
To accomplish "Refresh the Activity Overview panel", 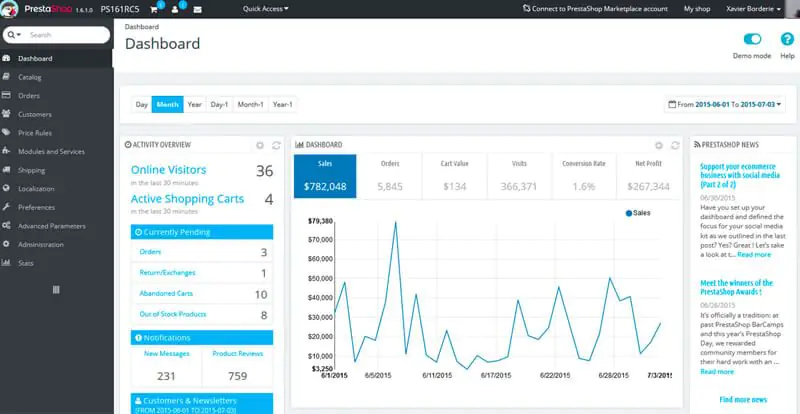I will 276,145.
